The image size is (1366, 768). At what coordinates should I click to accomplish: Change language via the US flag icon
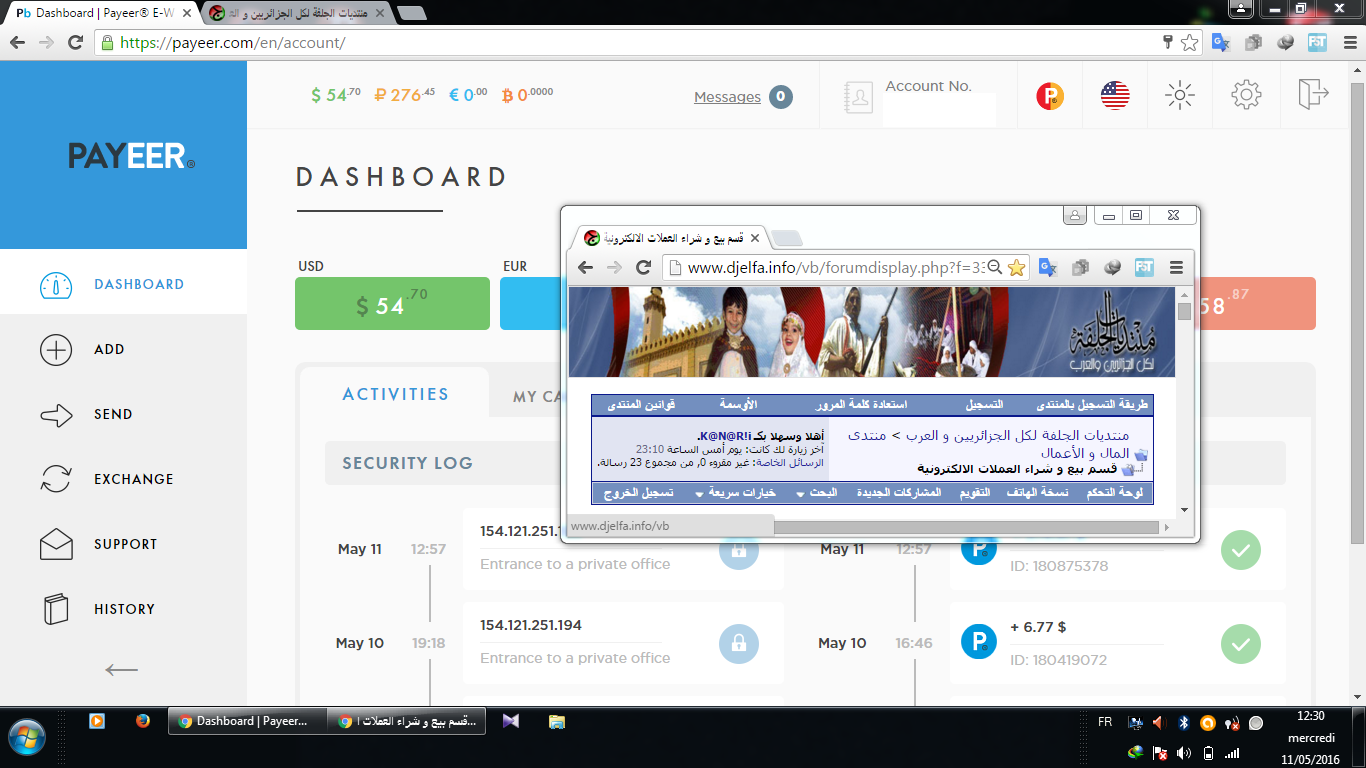click(1115, 96)
